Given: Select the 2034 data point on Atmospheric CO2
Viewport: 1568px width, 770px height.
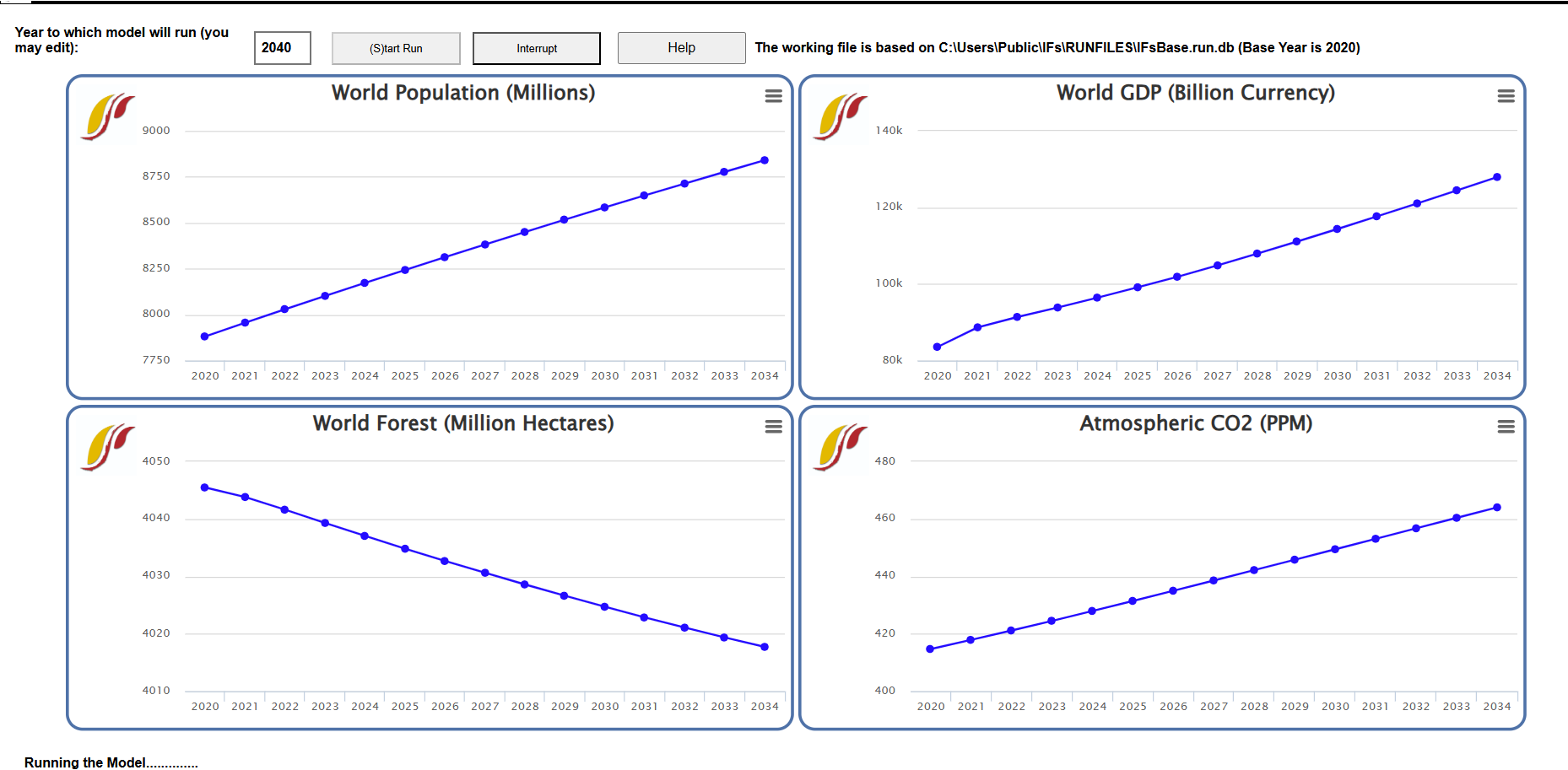Looking at the screenshot, I should click(1497, 508).
